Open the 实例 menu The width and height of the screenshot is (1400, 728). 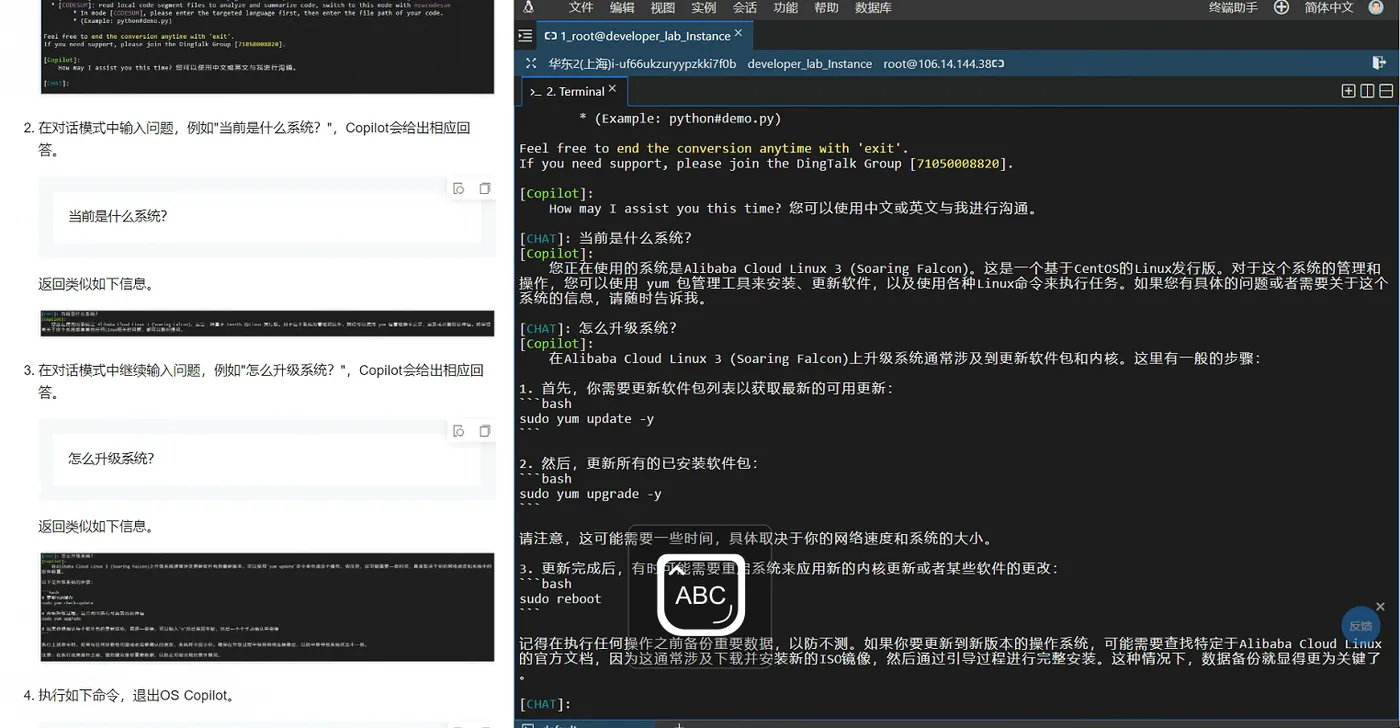point(704,8)
